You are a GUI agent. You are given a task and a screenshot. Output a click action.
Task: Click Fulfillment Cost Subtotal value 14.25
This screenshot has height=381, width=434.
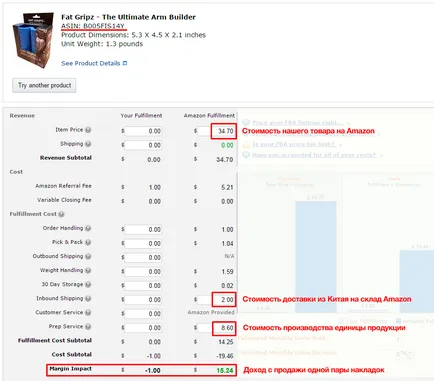click(226, 342)
